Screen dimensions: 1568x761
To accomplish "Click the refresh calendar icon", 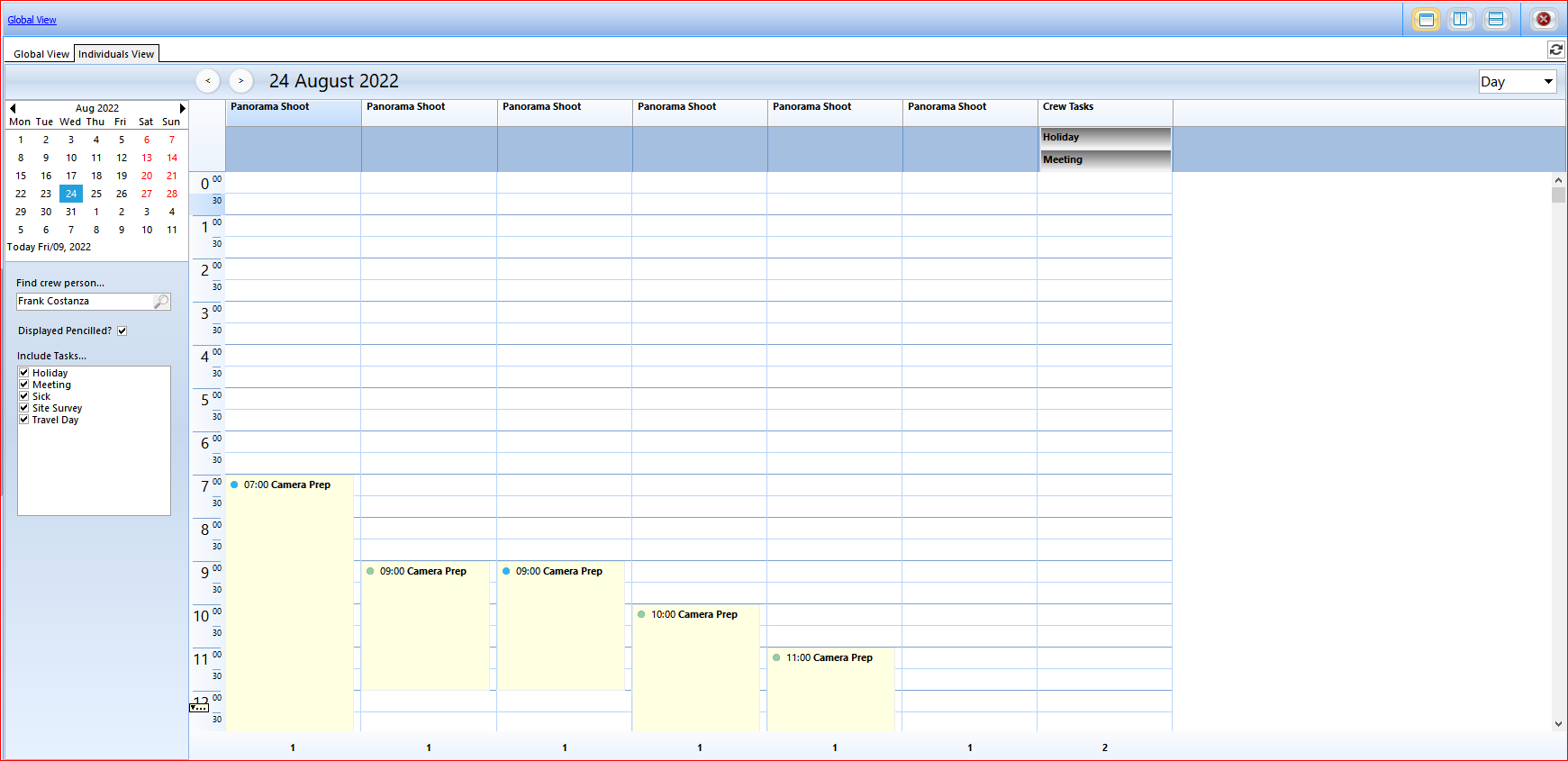I will (x=1555, y=50).
